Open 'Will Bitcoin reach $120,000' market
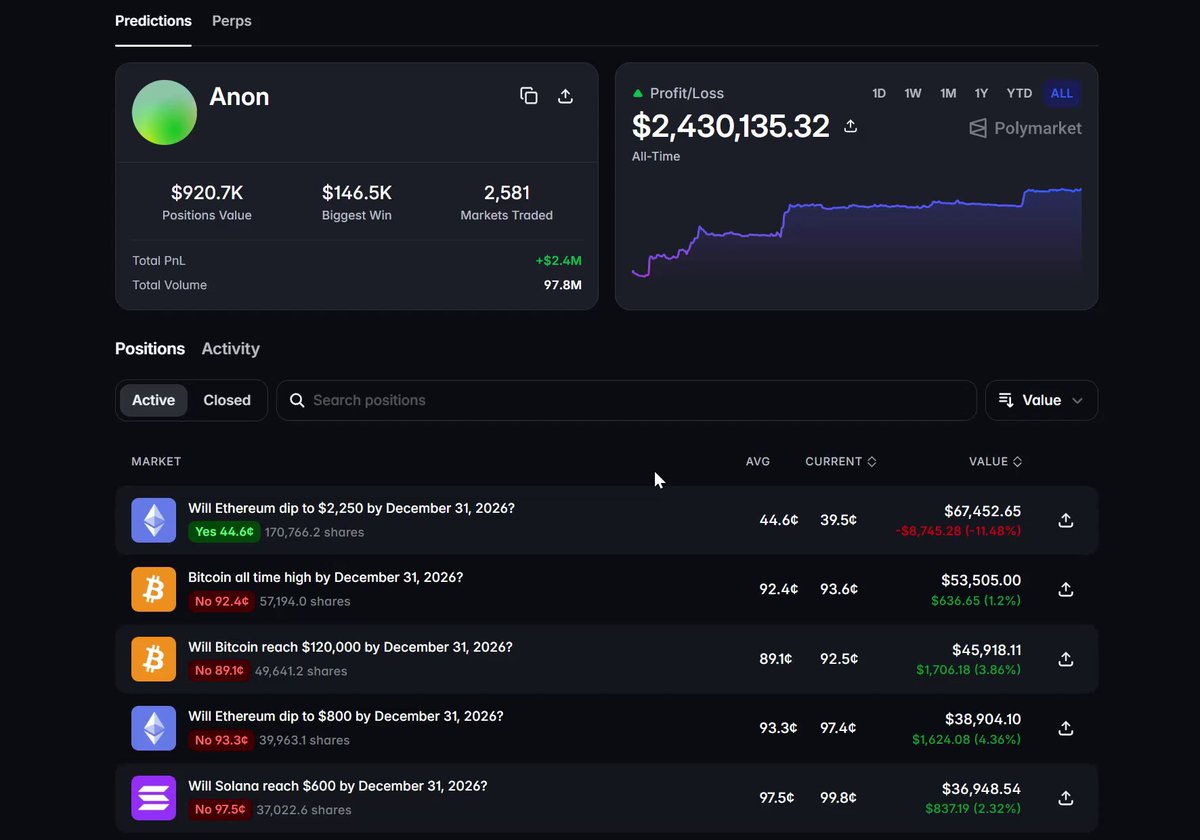1200x840 pixels. [x=350, y=647]
